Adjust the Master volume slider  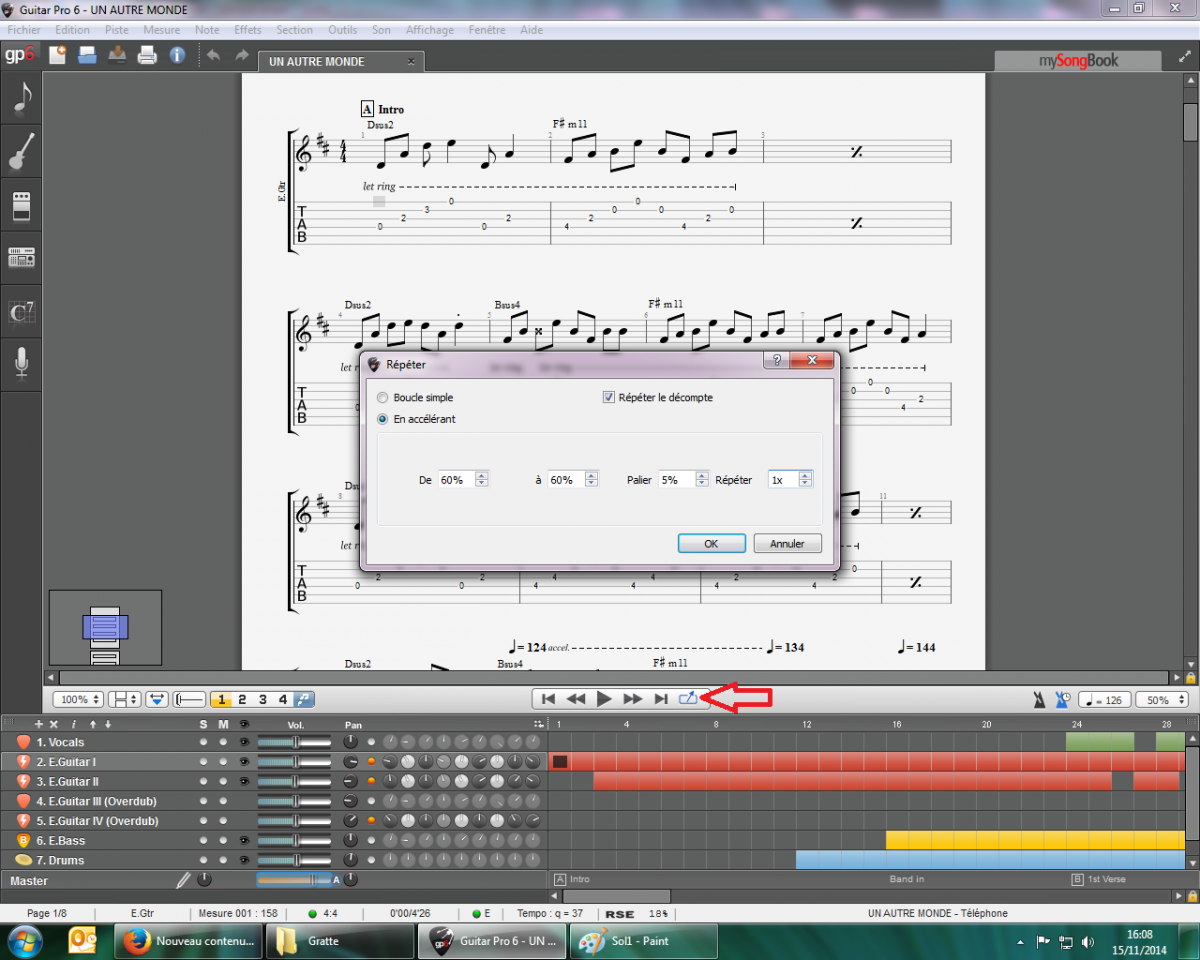coord(294,880)
